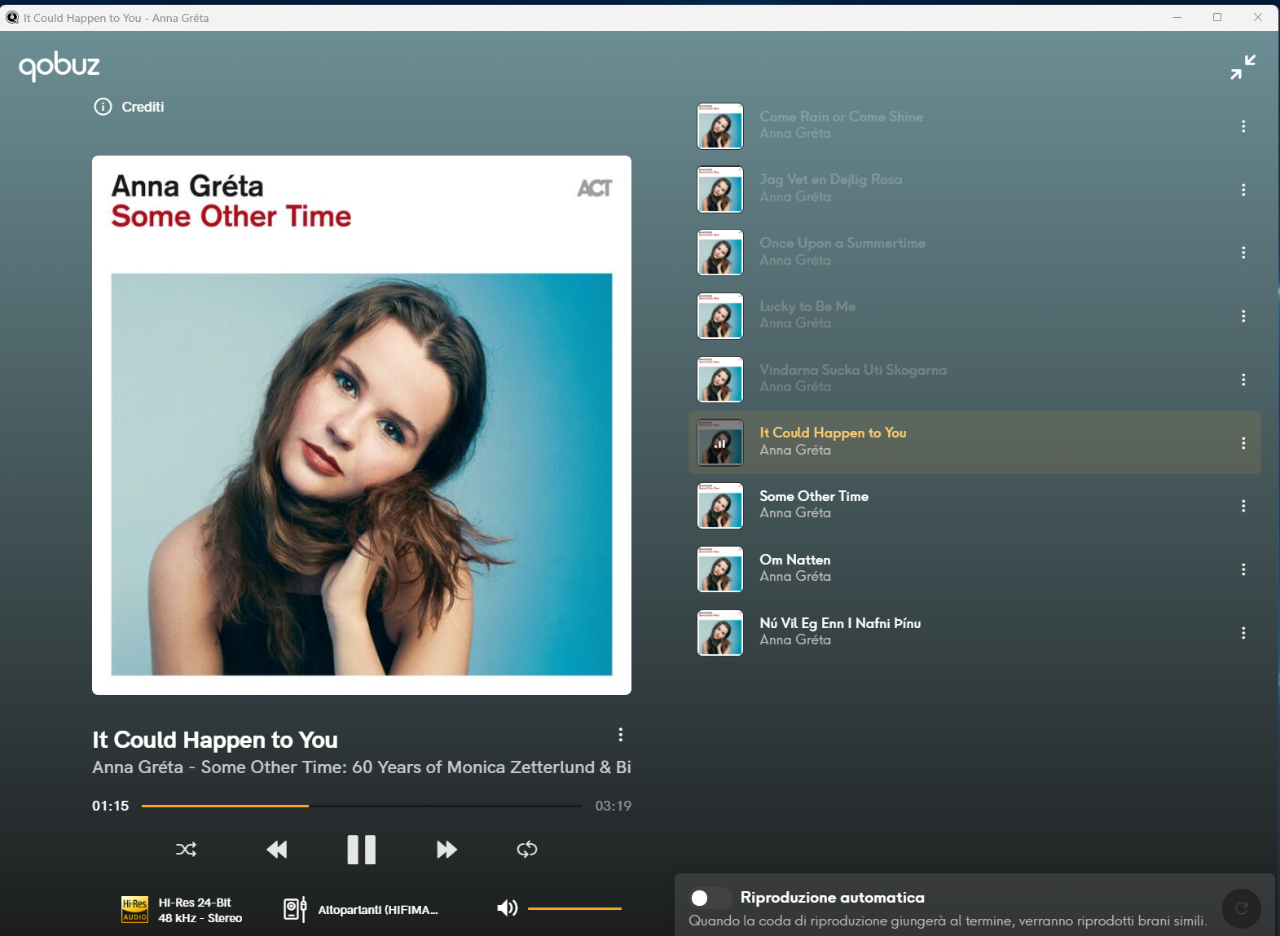Play Lucky to Be Me from queue
This screenshot has width=1280, height=936.
pyautogui.click(x=975, y=316)
